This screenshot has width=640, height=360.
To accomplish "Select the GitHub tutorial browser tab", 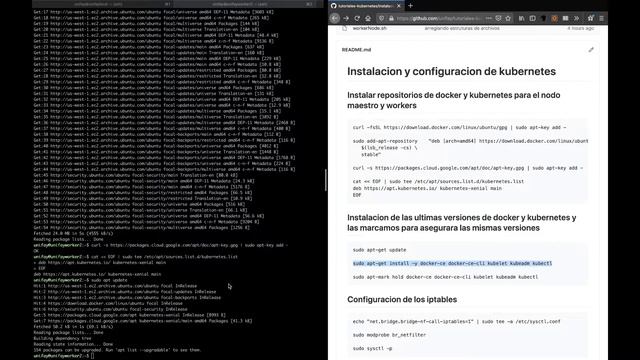I will tap(366, 6).
